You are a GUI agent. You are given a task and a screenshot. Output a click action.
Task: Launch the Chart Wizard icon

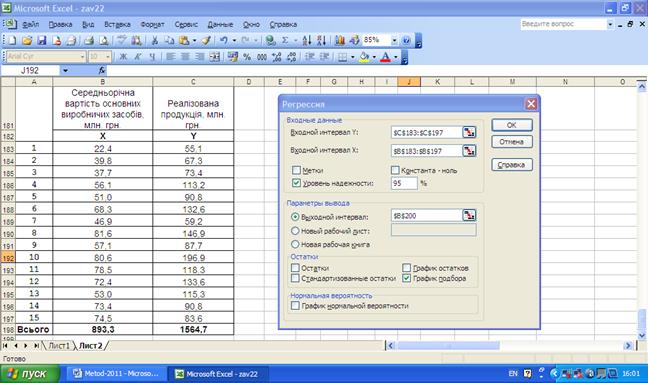click(340, 40)
